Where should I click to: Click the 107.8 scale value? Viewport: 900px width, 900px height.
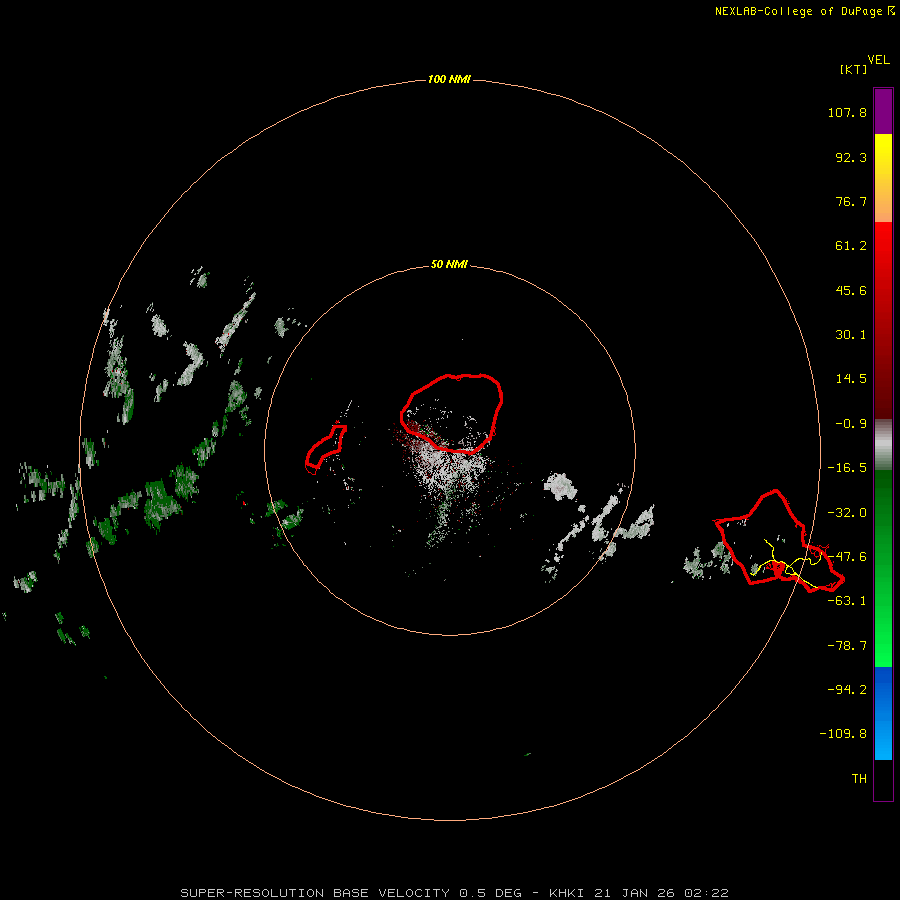(x=847, y=112)
